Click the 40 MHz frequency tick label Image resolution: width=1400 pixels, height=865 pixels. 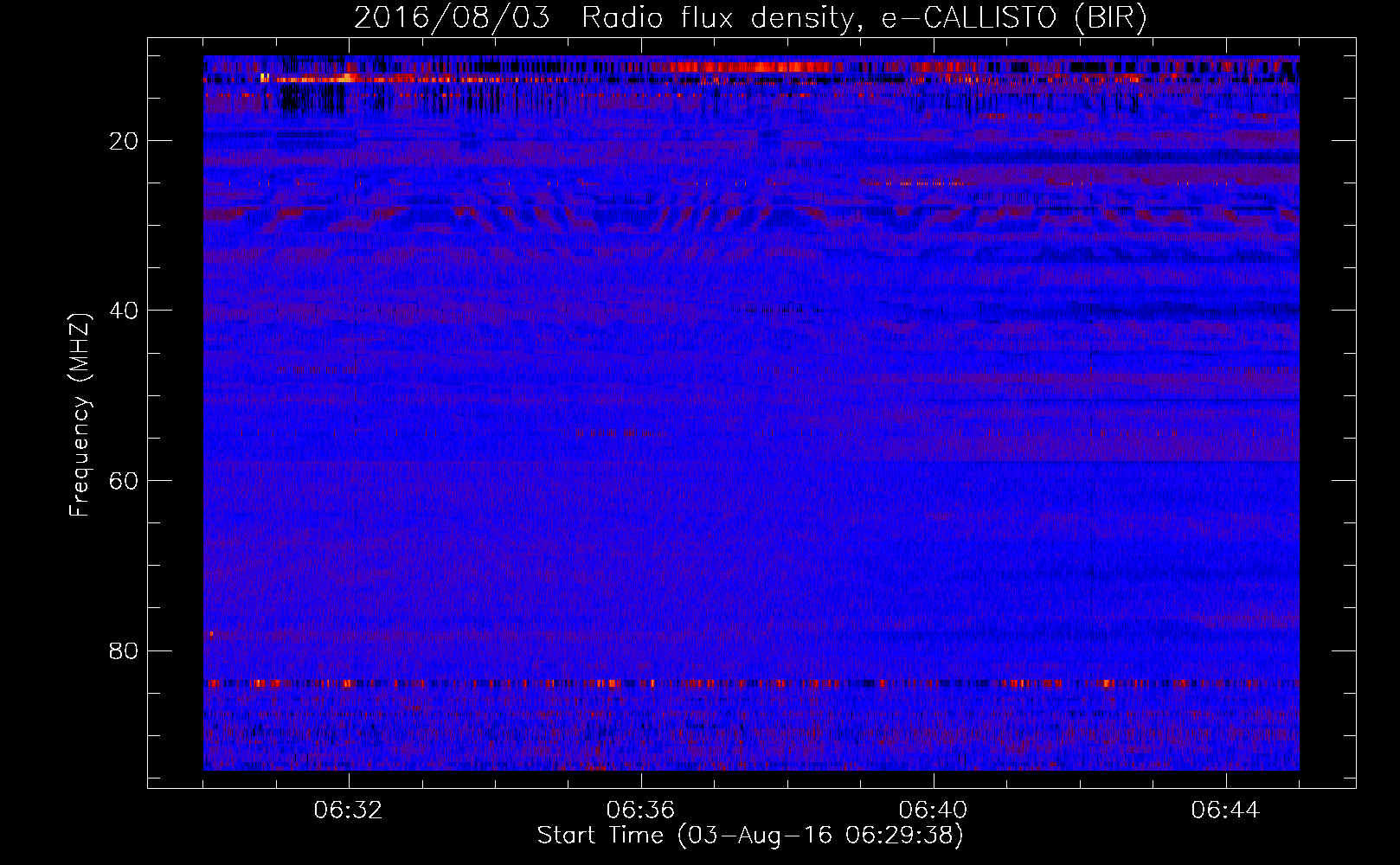[x=125, y=311]
